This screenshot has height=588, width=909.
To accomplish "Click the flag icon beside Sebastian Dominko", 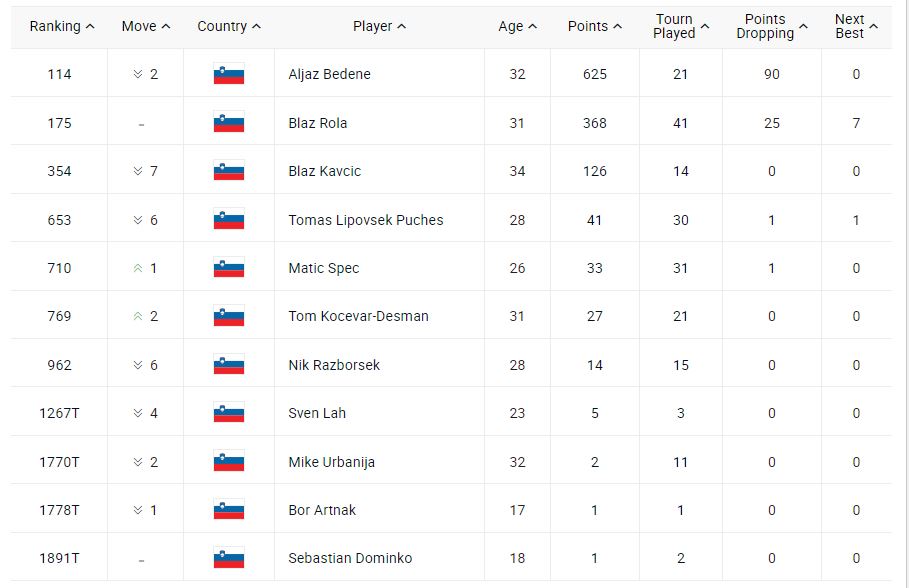I will [x=228, y=558].
